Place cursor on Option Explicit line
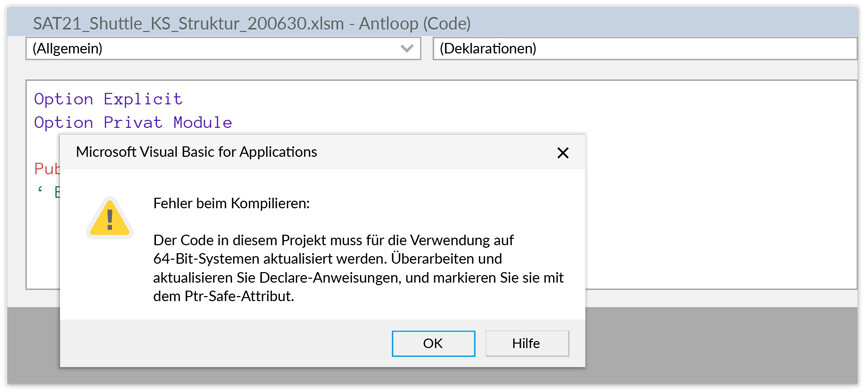865x392 pixels. click(108, 99)
